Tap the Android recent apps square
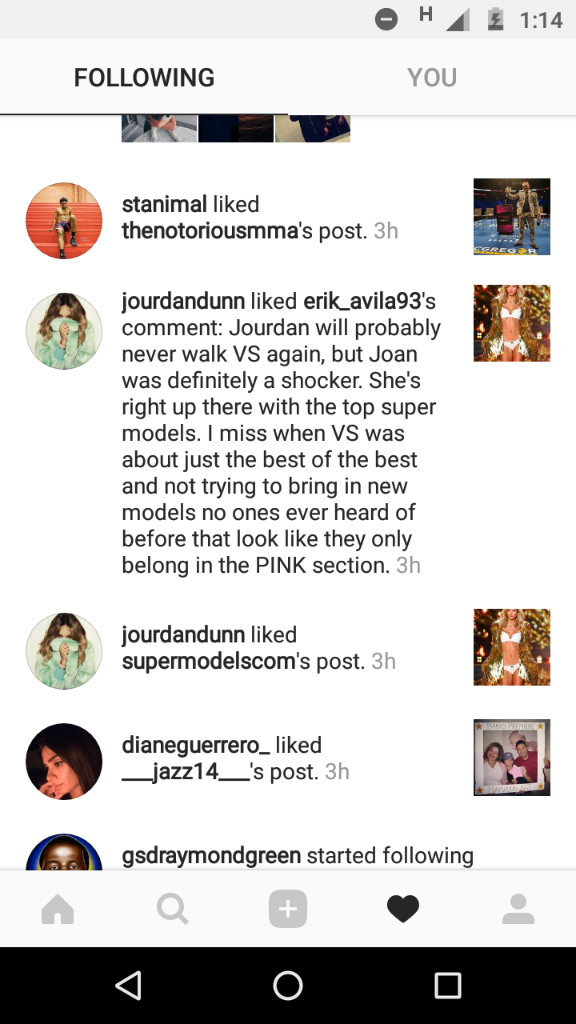Screen dimensions: 576x1024 [448, 985]
